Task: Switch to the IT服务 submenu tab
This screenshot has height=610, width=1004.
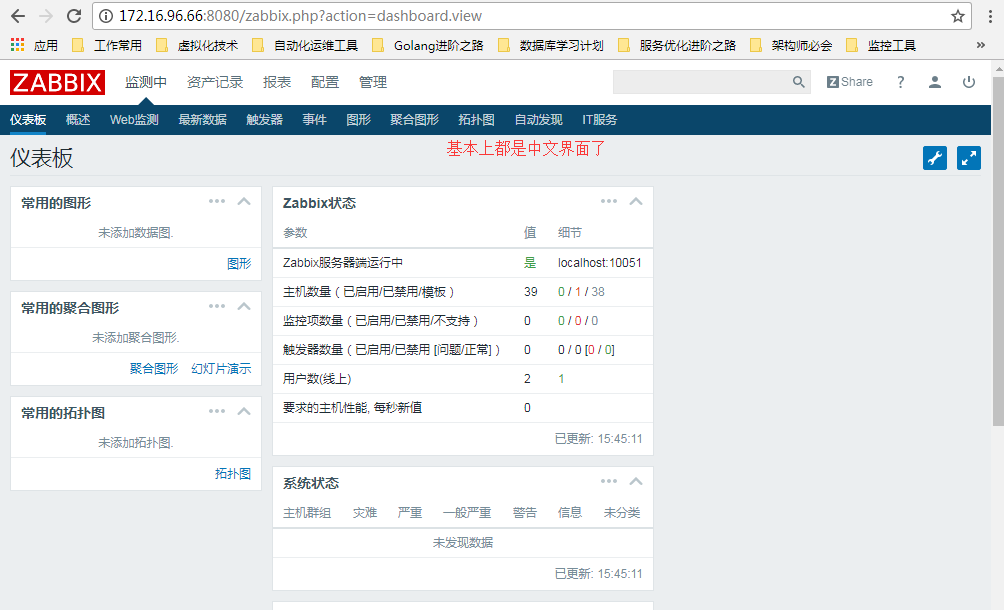Action: [599, 120]
